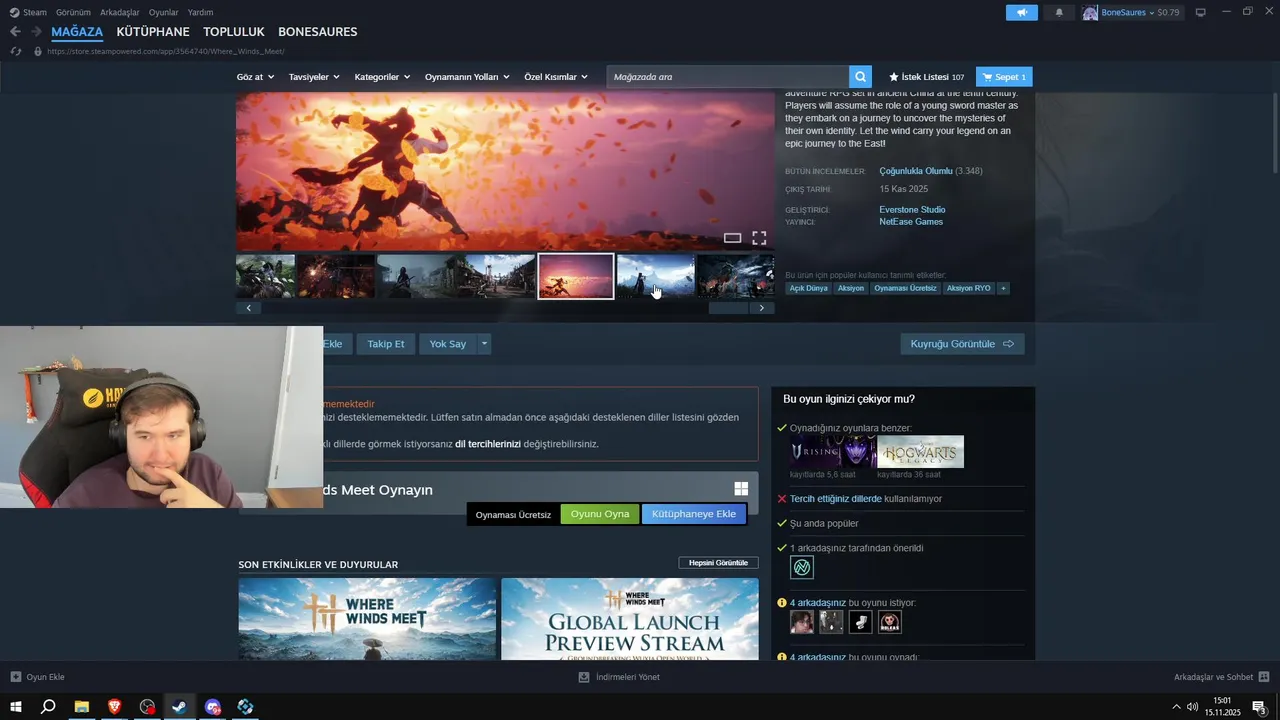Select the Açık Dünya tag
The height and width of the screenshot is (720, 1280).
[809, 288]
